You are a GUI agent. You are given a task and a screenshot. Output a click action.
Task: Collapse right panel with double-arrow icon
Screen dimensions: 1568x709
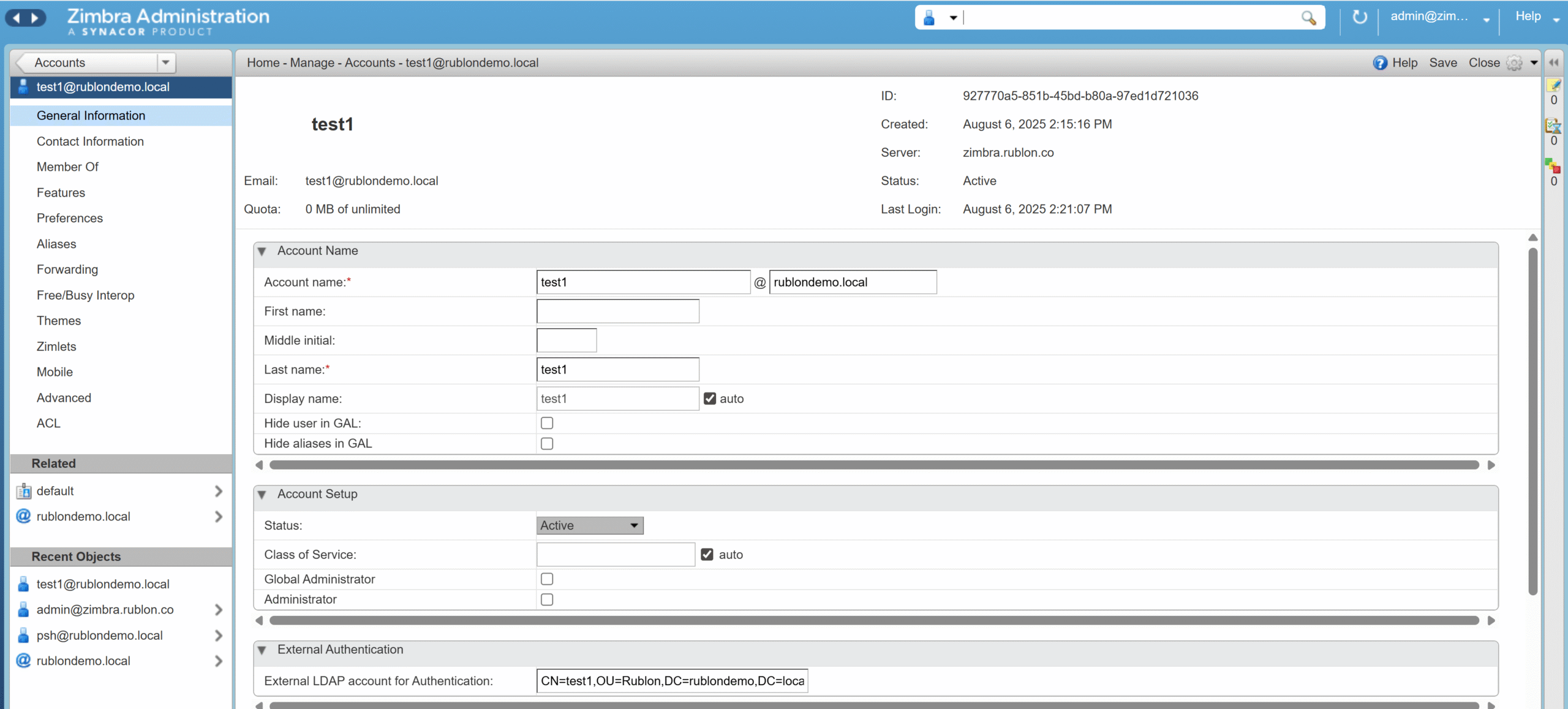tap(1554, 62)
